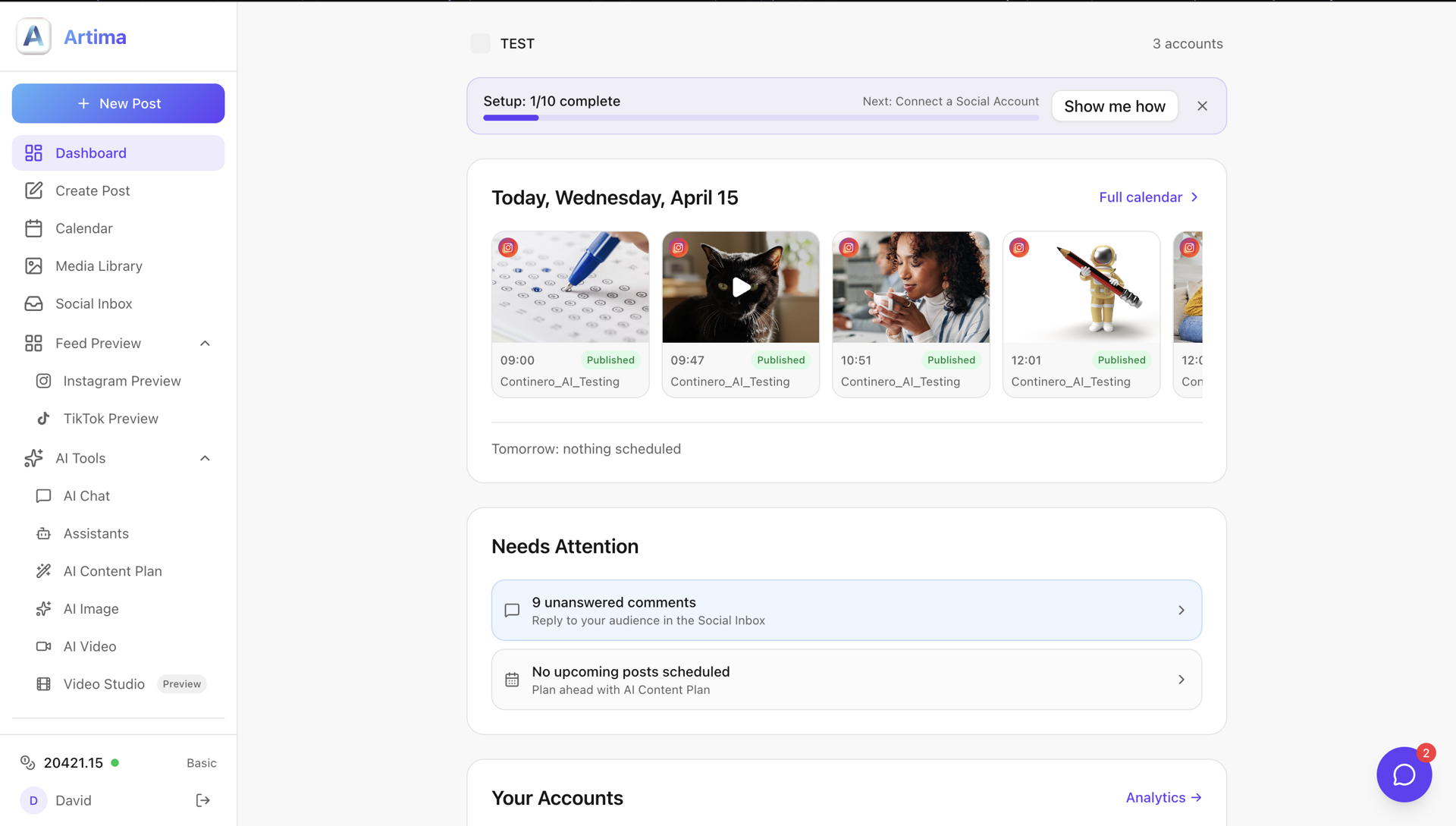The height and width of the screenshot is (826, 1456).
Task: Collapse the Feed Preview section
Action: coord(205,344)
